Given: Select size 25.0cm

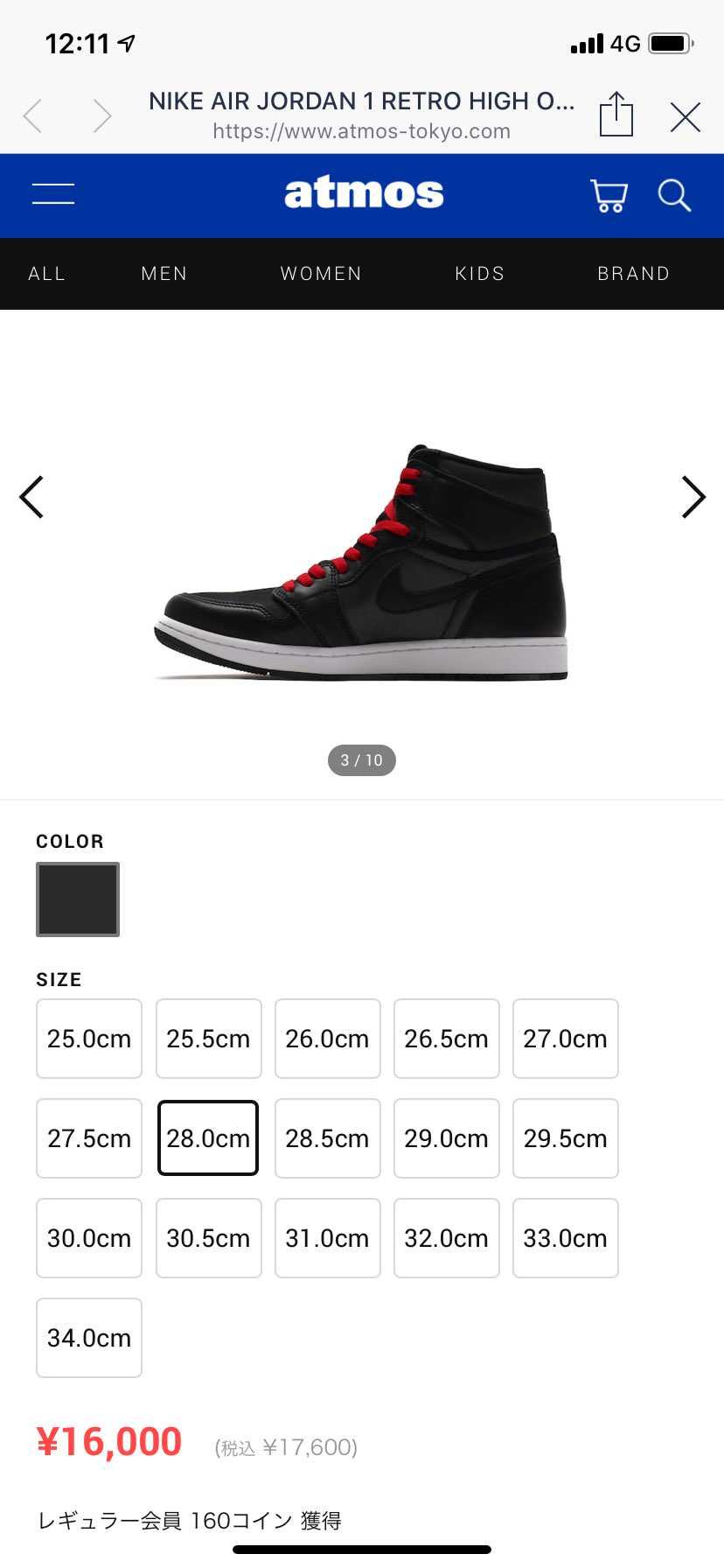Looking at the screenshot, I should point(89,1039).
